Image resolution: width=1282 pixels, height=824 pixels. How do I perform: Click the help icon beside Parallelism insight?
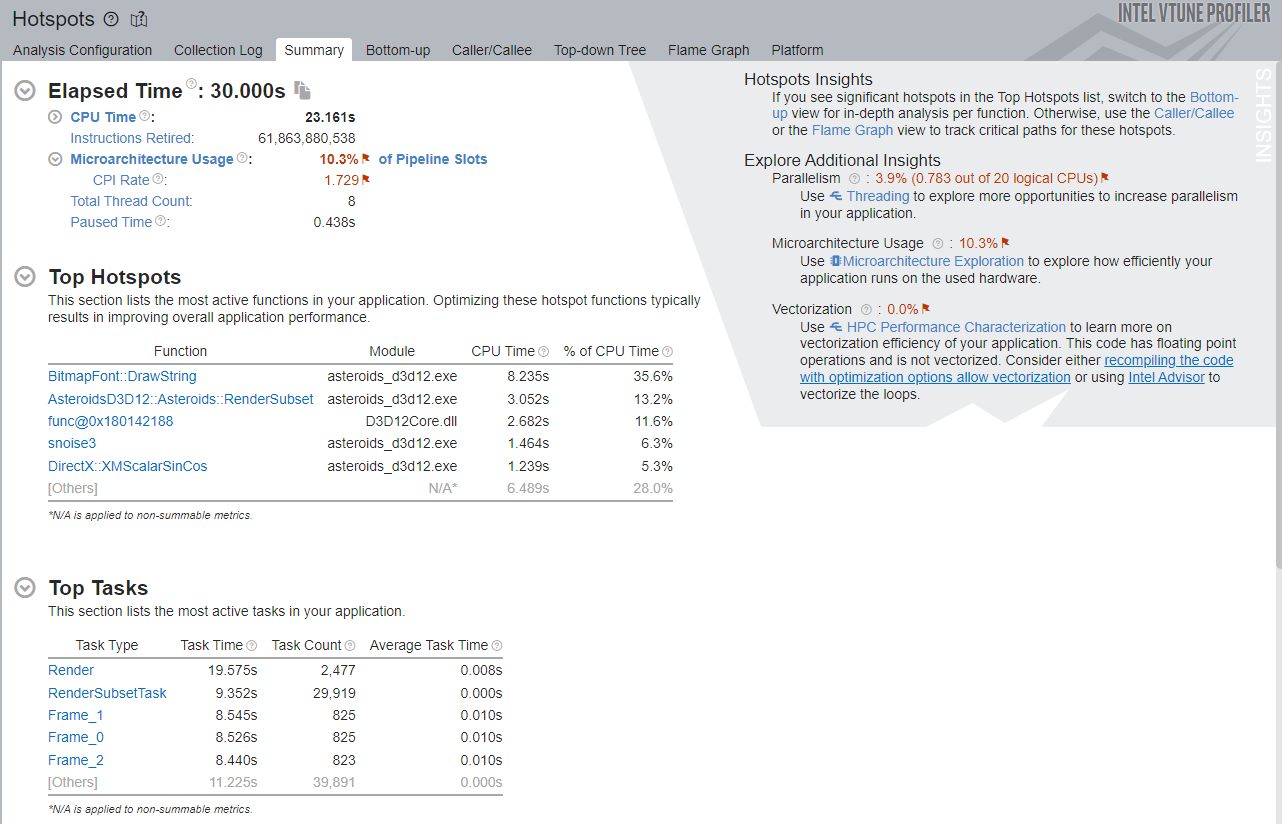[854, 178]
